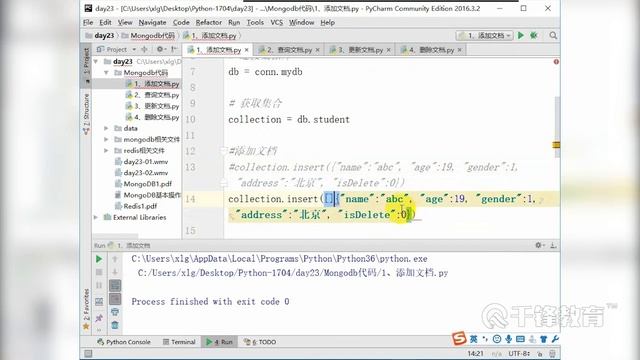
Task: Expand the data folder
Action: point(106,128)
